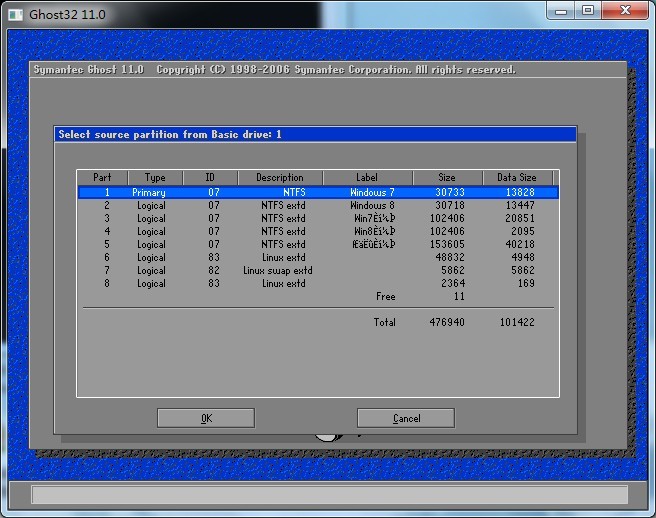The height and width of the screenshot is (518, 656).
Task: Click the Type column header
Action: click(x=155, y=178)
